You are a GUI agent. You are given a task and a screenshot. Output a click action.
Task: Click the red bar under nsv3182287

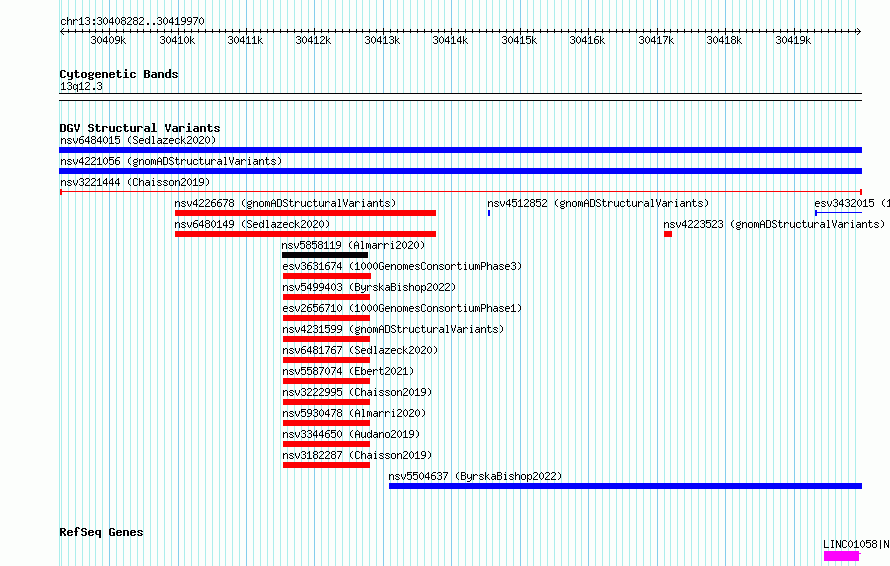tap(326, 465)
